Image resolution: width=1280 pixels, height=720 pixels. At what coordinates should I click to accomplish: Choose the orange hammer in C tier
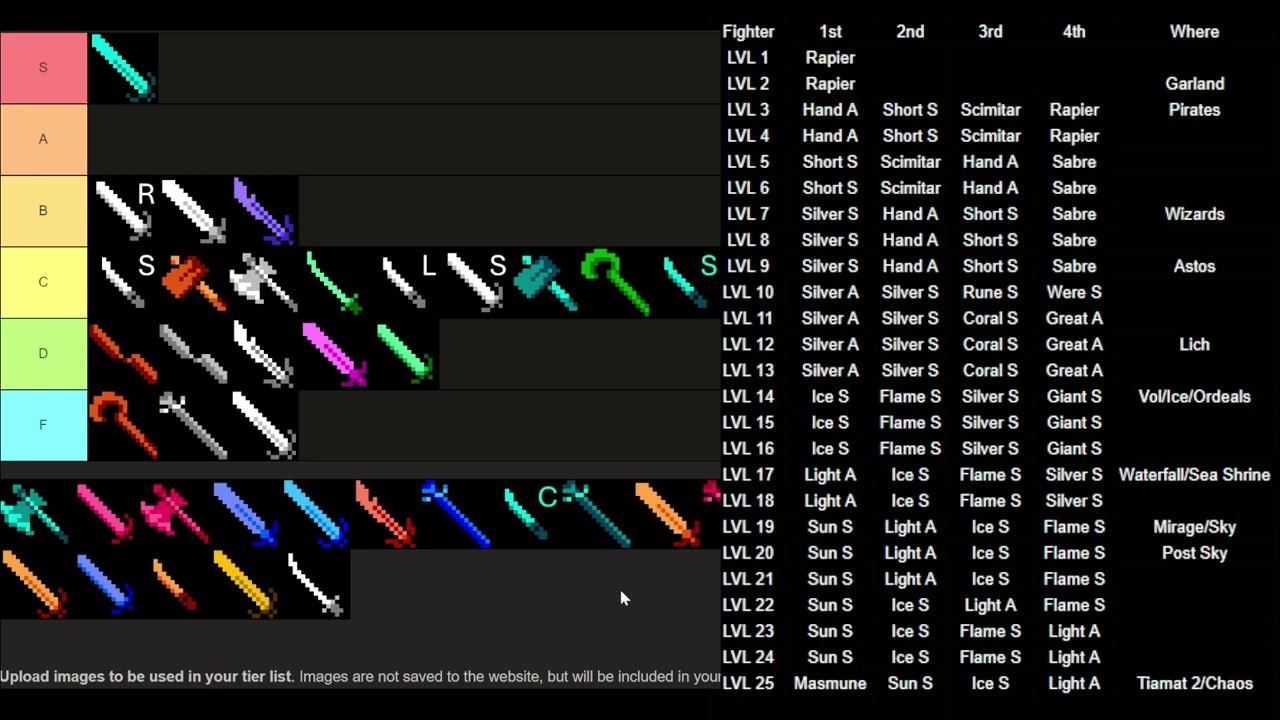click(x=193, y=281)
